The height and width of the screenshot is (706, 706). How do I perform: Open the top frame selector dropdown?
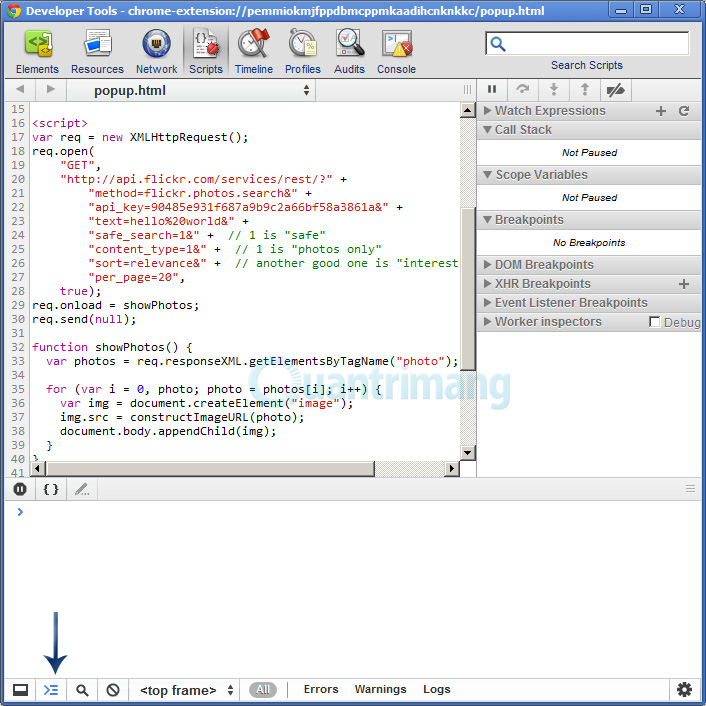pyautogui.click(x=187, y=690)
